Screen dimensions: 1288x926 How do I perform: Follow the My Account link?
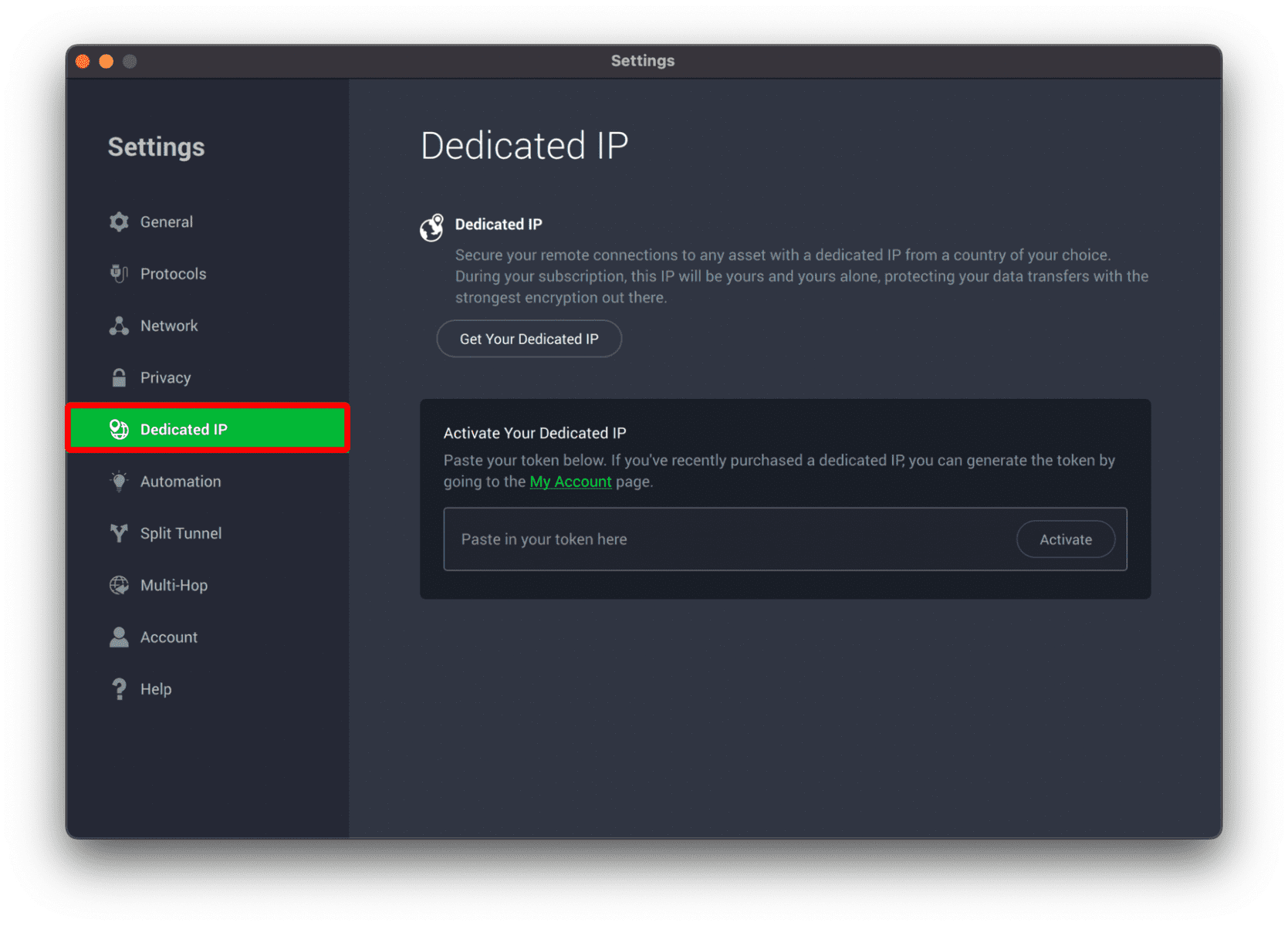570,482
